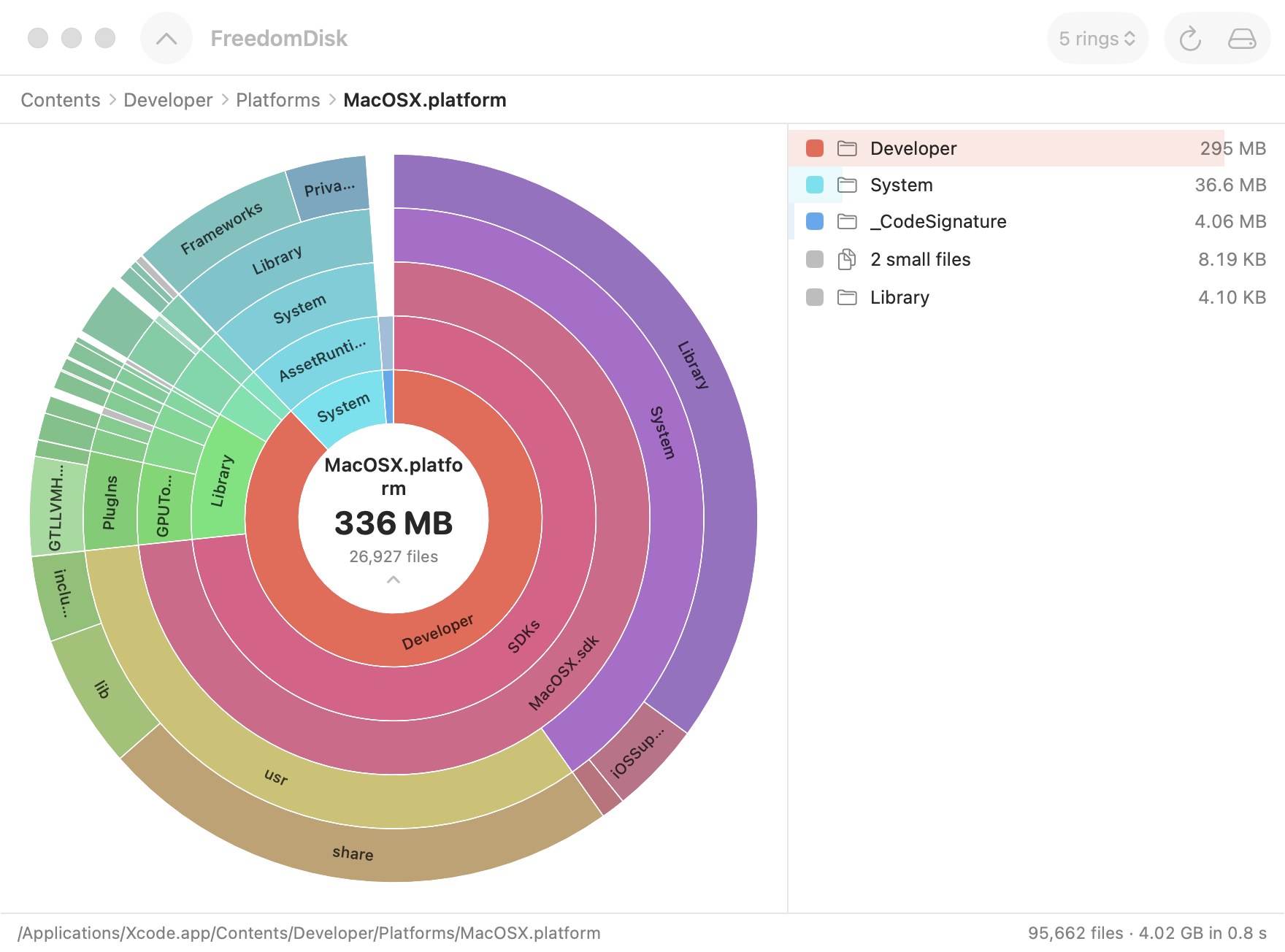
Task: Go to Platforms in the breadcrumb
Action: 278,100
